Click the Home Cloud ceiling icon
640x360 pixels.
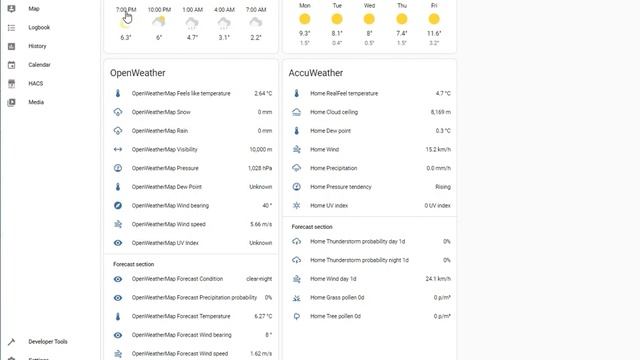(x=297, y=112)
